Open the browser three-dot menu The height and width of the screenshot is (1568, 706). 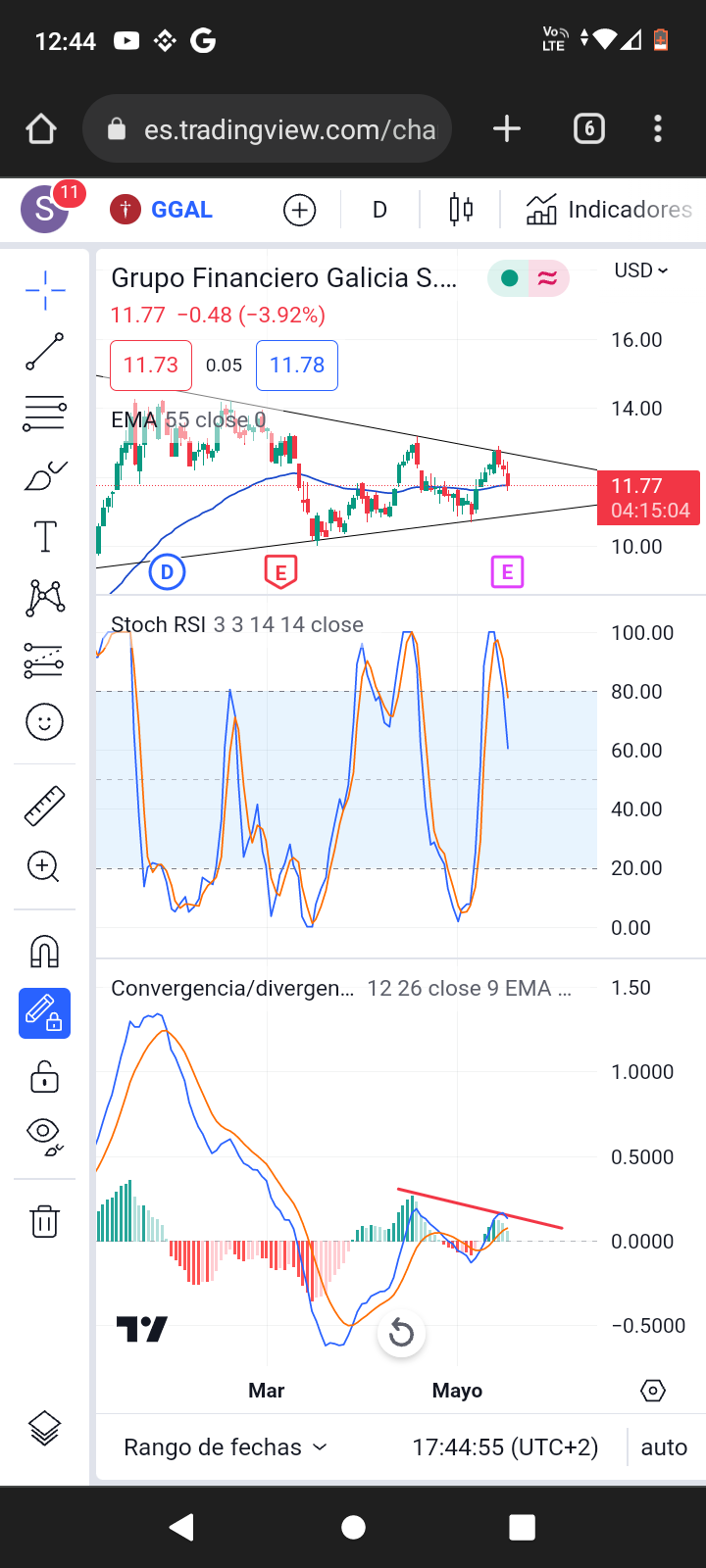pyautogui.click(x=657, y=128)
